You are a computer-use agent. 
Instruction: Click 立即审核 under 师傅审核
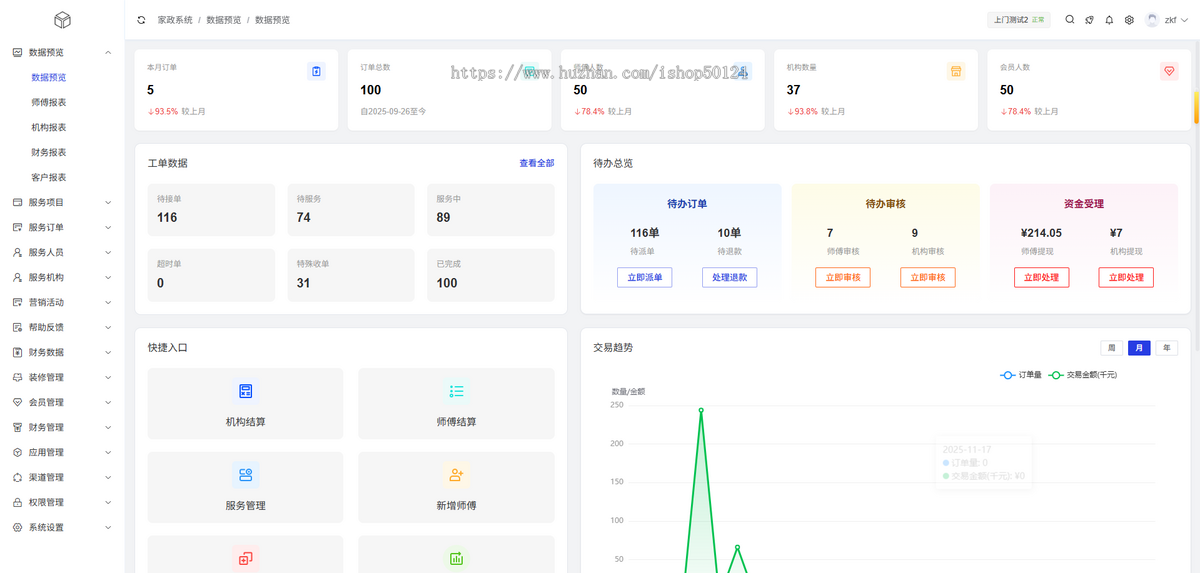(x=843, y=277)
